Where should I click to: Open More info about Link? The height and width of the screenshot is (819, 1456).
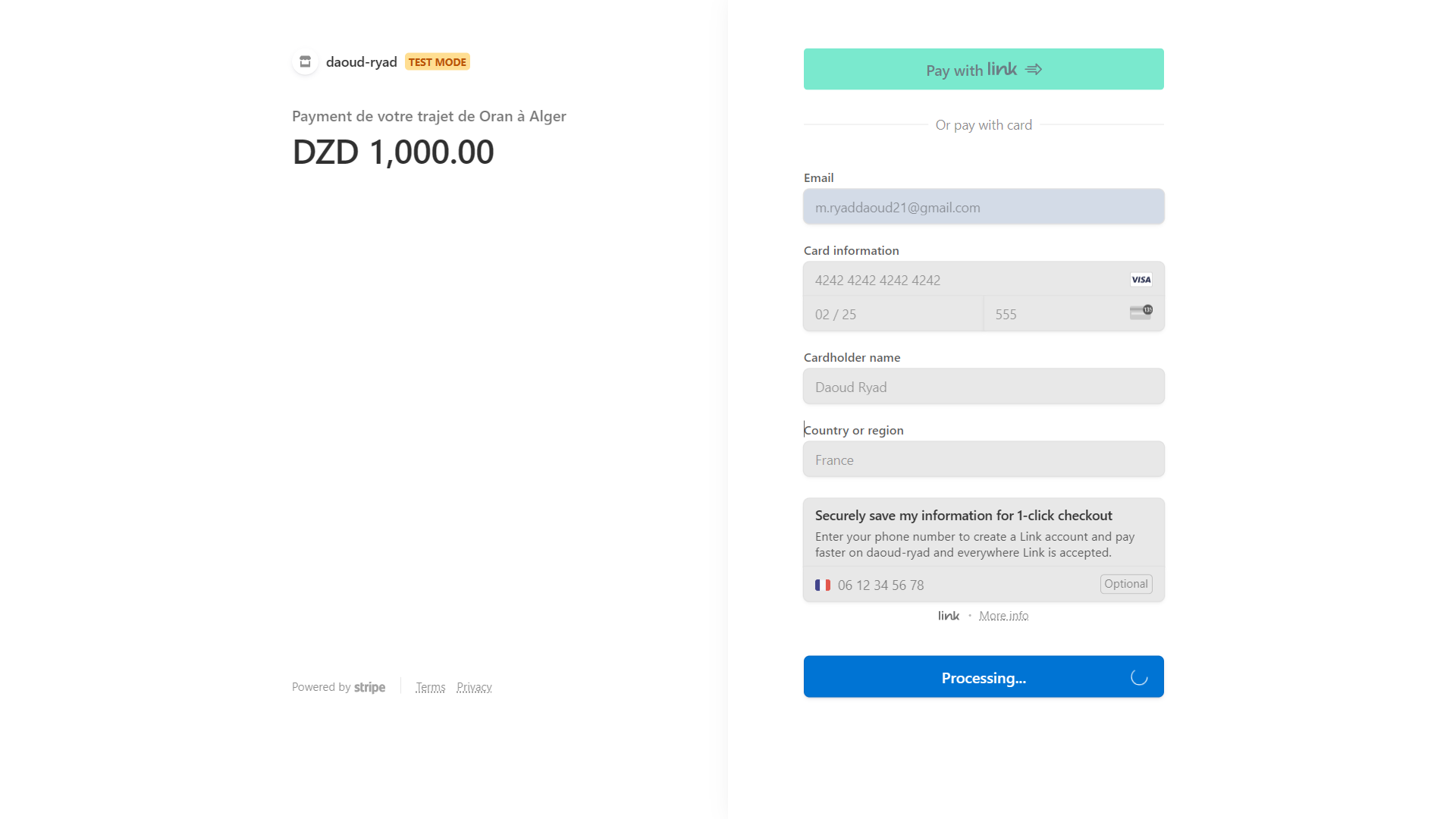pos(1004,615)
